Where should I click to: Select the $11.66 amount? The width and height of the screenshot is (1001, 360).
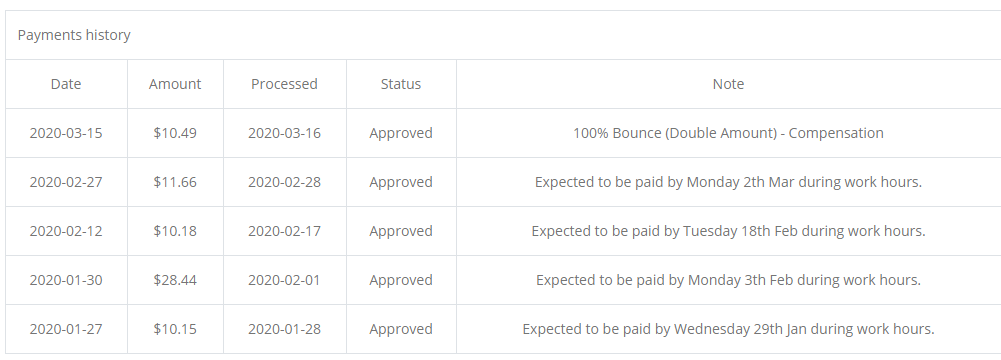(175, 183)
